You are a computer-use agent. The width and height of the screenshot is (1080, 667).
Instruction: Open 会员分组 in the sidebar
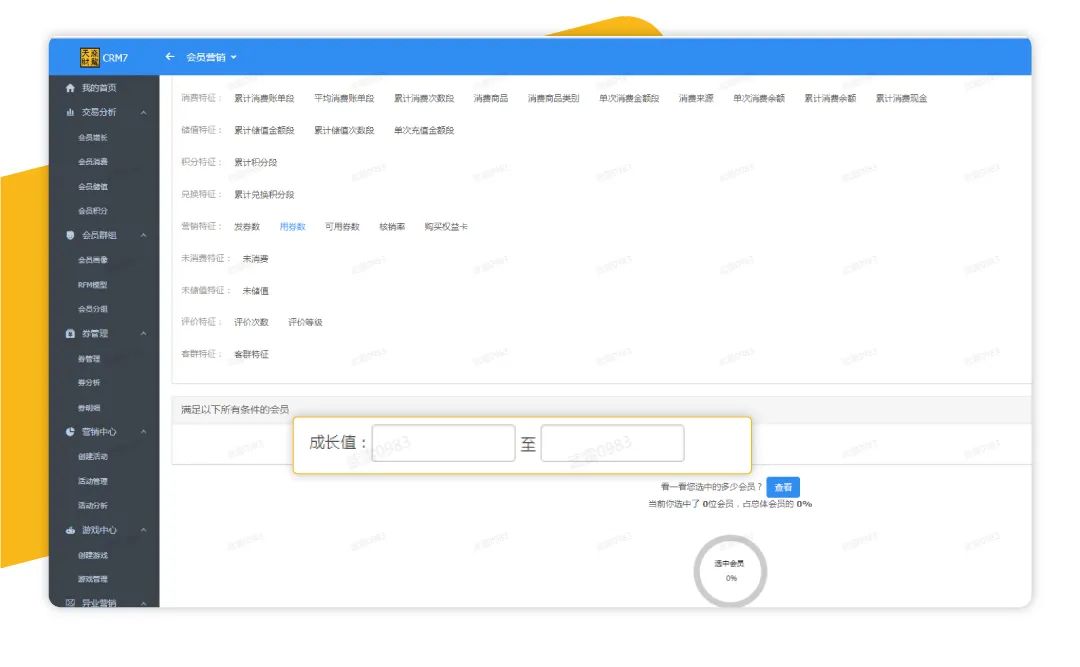click(x=93, y=309)
